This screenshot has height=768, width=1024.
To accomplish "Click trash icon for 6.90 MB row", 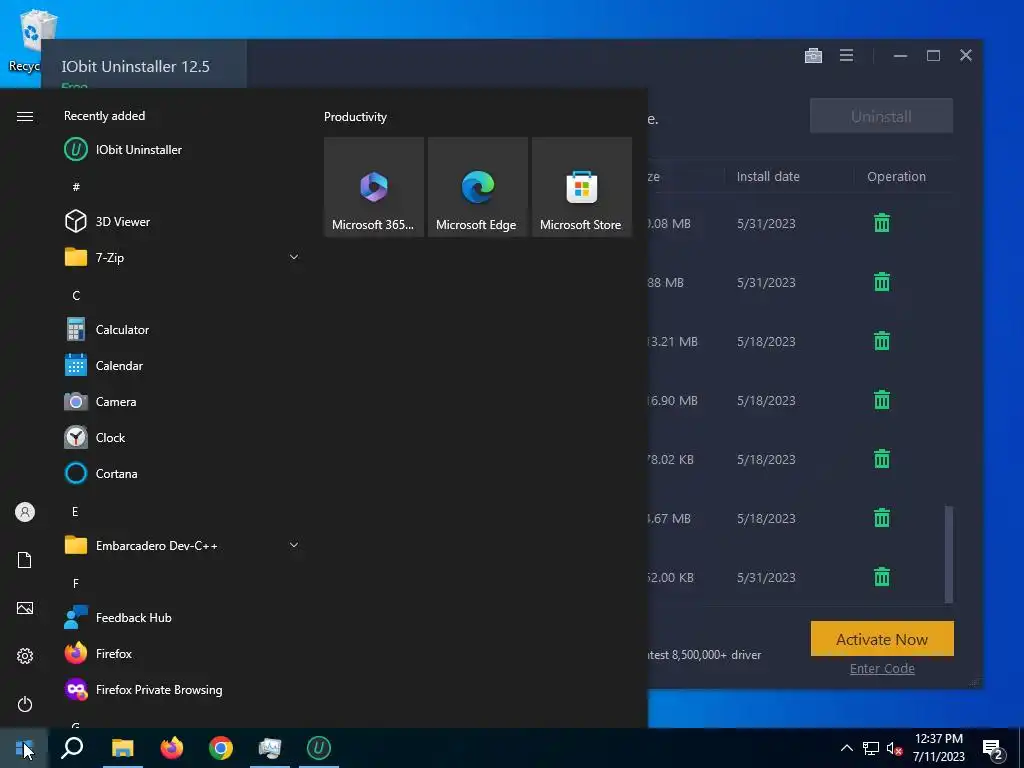I will 882,400.
